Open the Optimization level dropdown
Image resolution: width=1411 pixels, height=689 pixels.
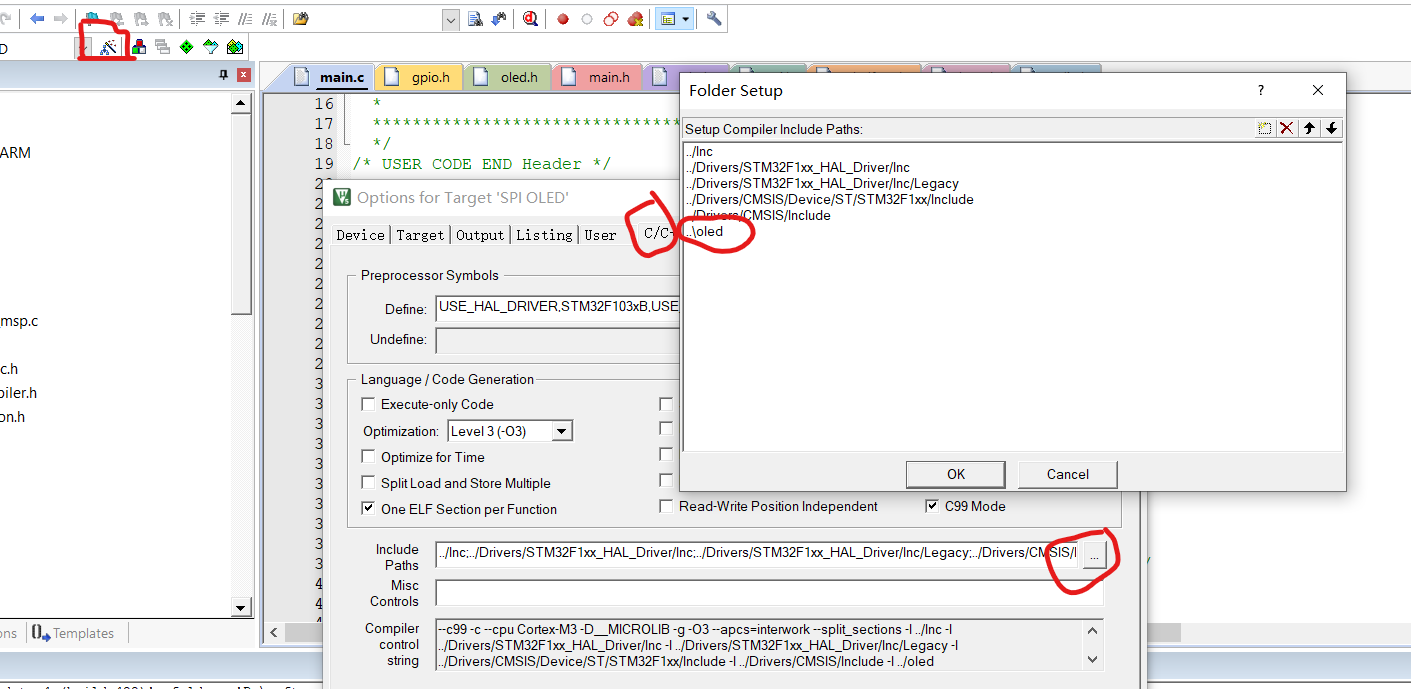562,432
